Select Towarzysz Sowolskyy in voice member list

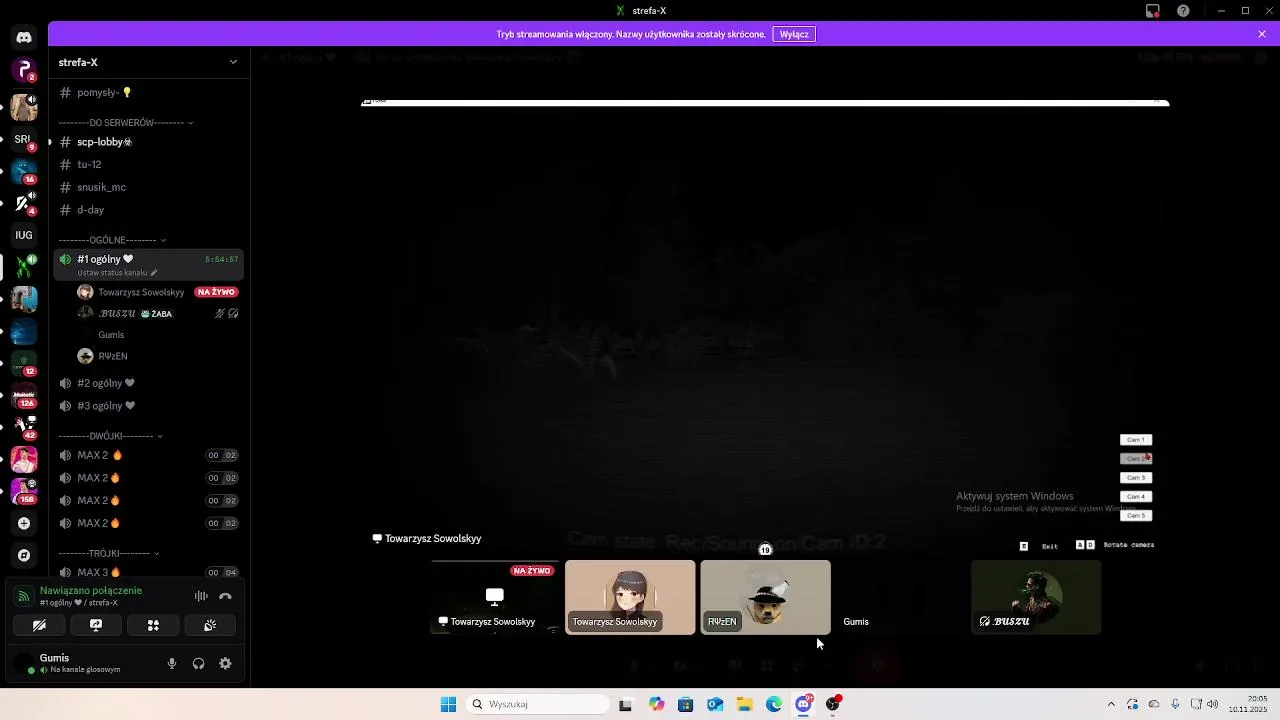tap(158, 292)
